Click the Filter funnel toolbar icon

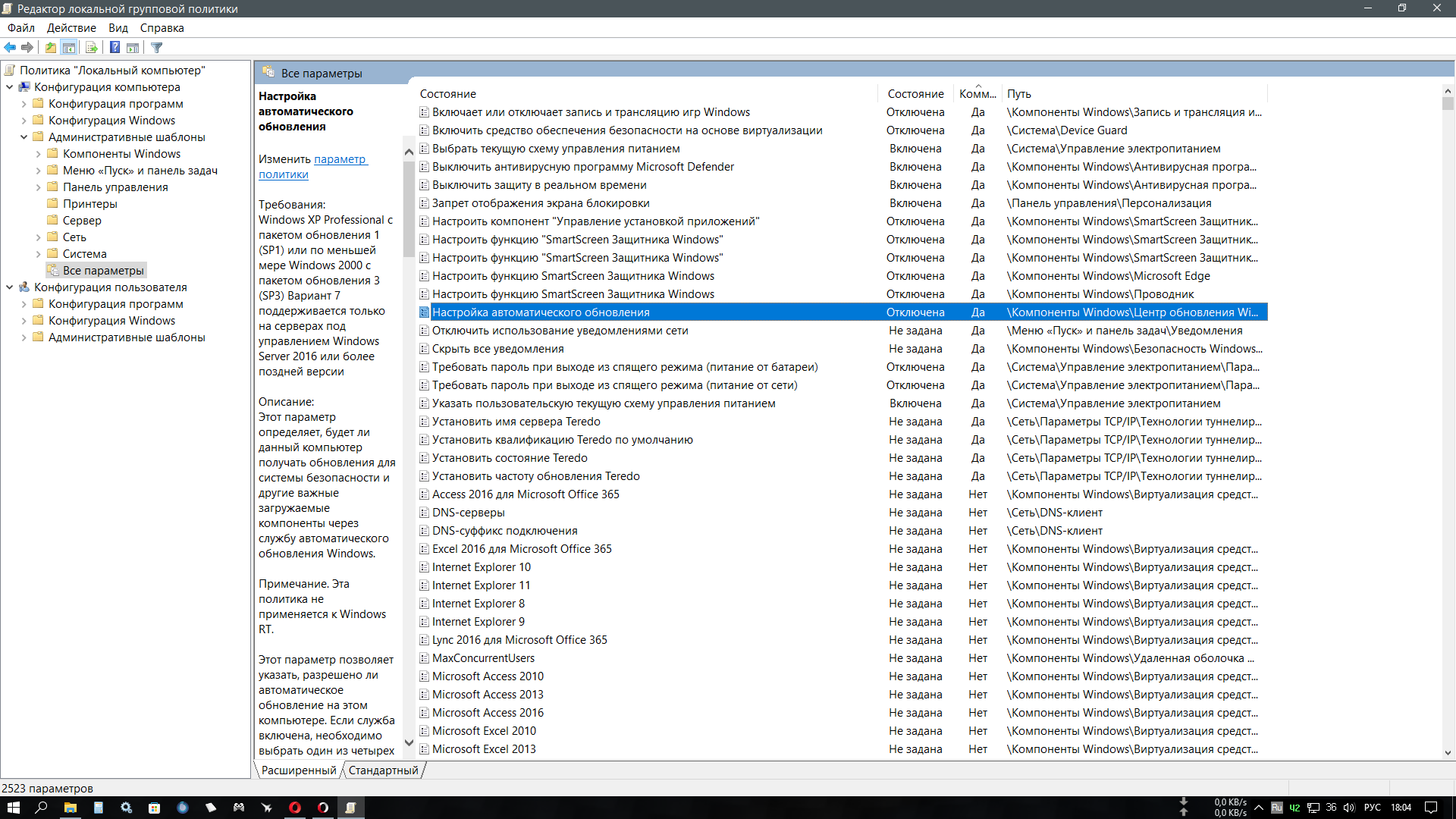[x=157, y=48]
